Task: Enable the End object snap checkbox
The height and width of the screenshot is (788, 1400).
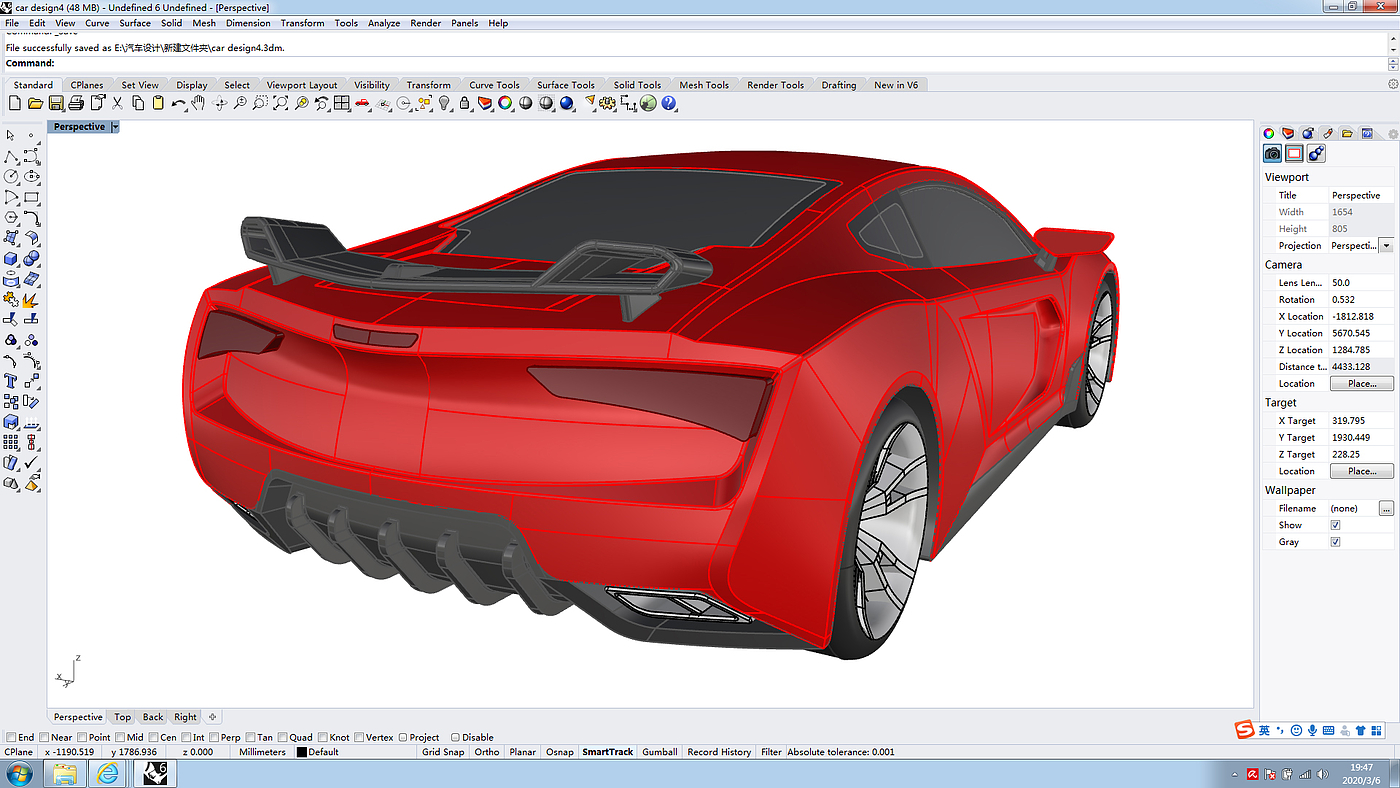Action: [x=11, y=737]
